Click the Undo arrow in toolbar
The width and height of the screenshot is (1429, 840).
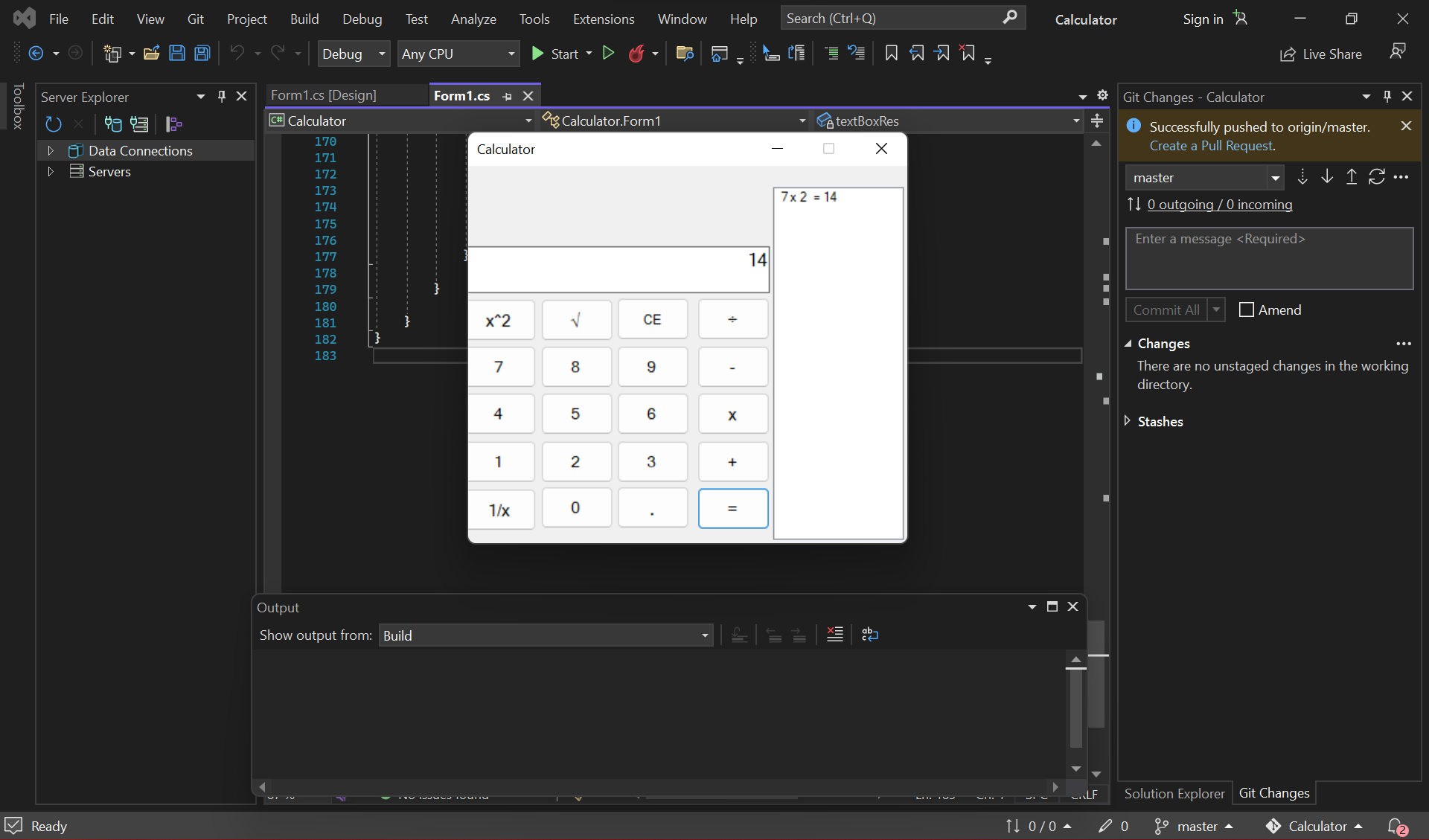[237, 53]
